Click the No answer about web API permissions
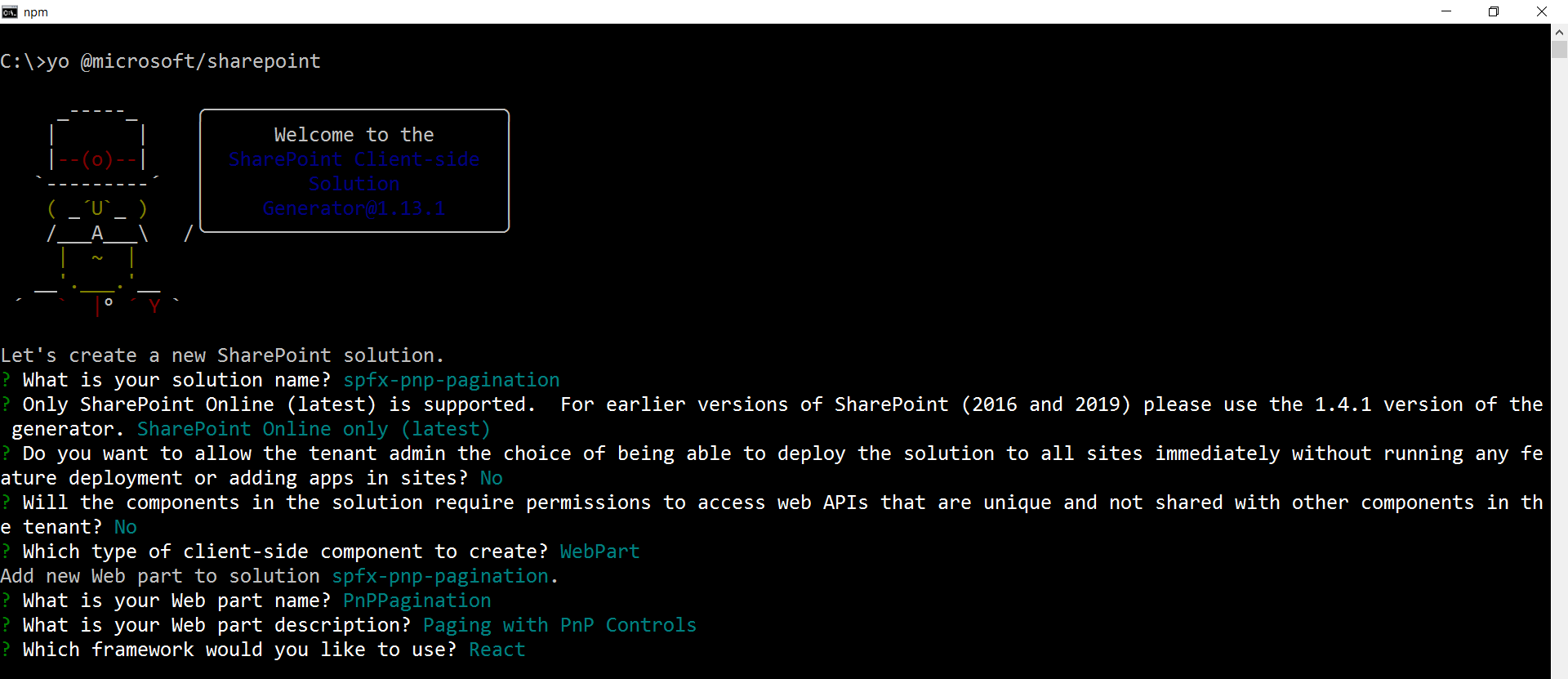The width and height of the screenshot is (1568, 679). 125,527
